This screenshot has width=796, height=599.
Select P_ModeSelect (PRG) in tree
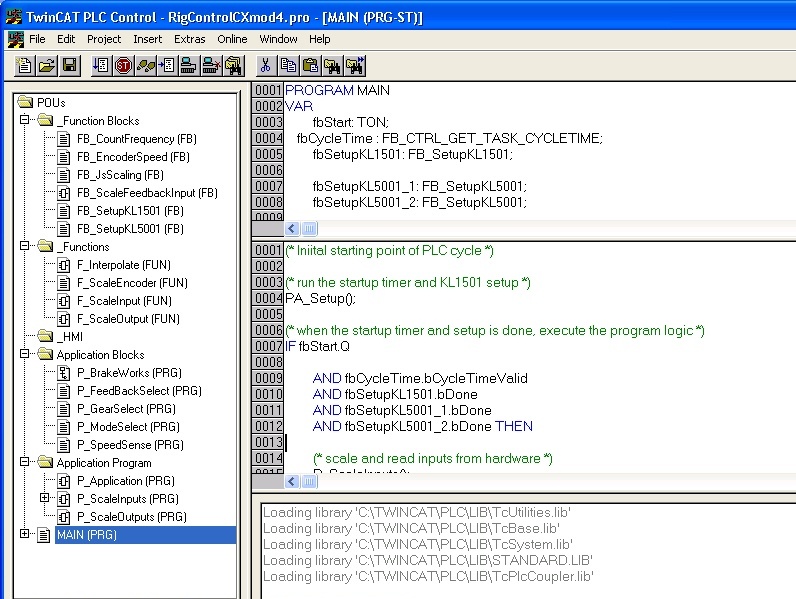[128, 427]
